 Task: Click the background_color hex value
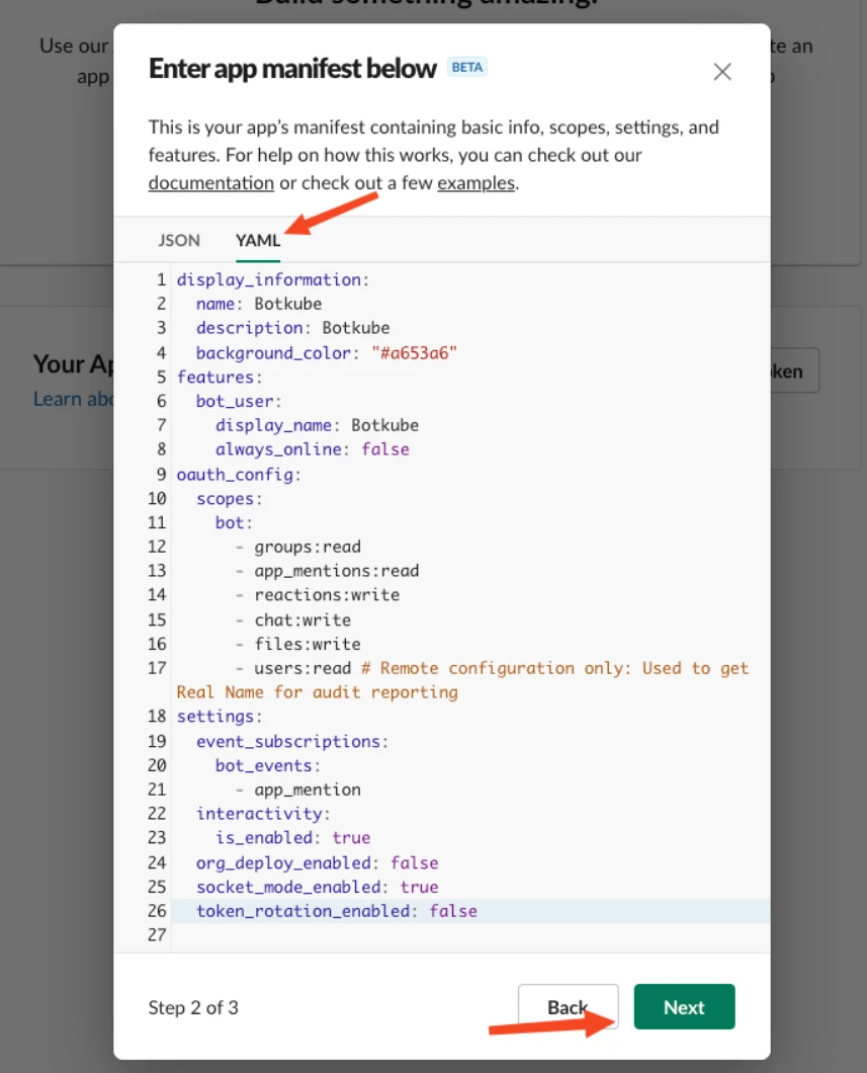pos(413,352)
